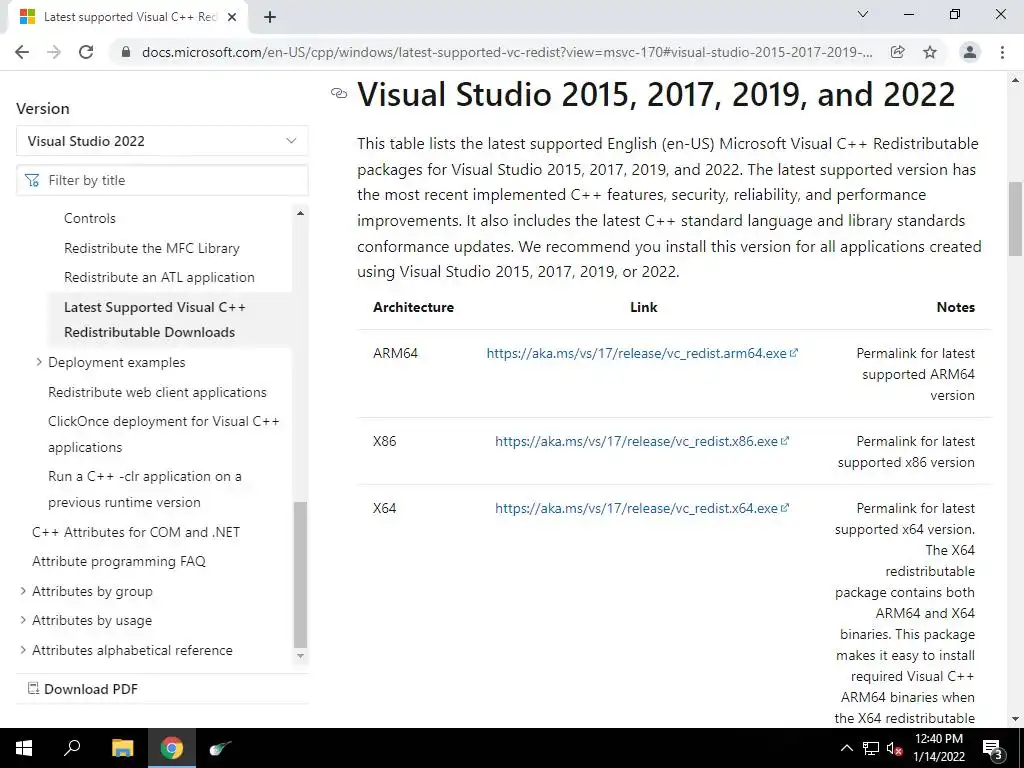Bookmark this page with the star
This screenshot has height=768, width=1024.
coord(930,52)
